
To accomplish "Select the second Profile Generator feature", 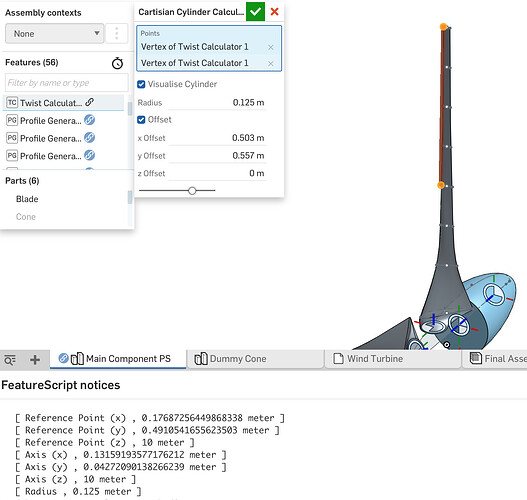I will [x=64, y=138].
